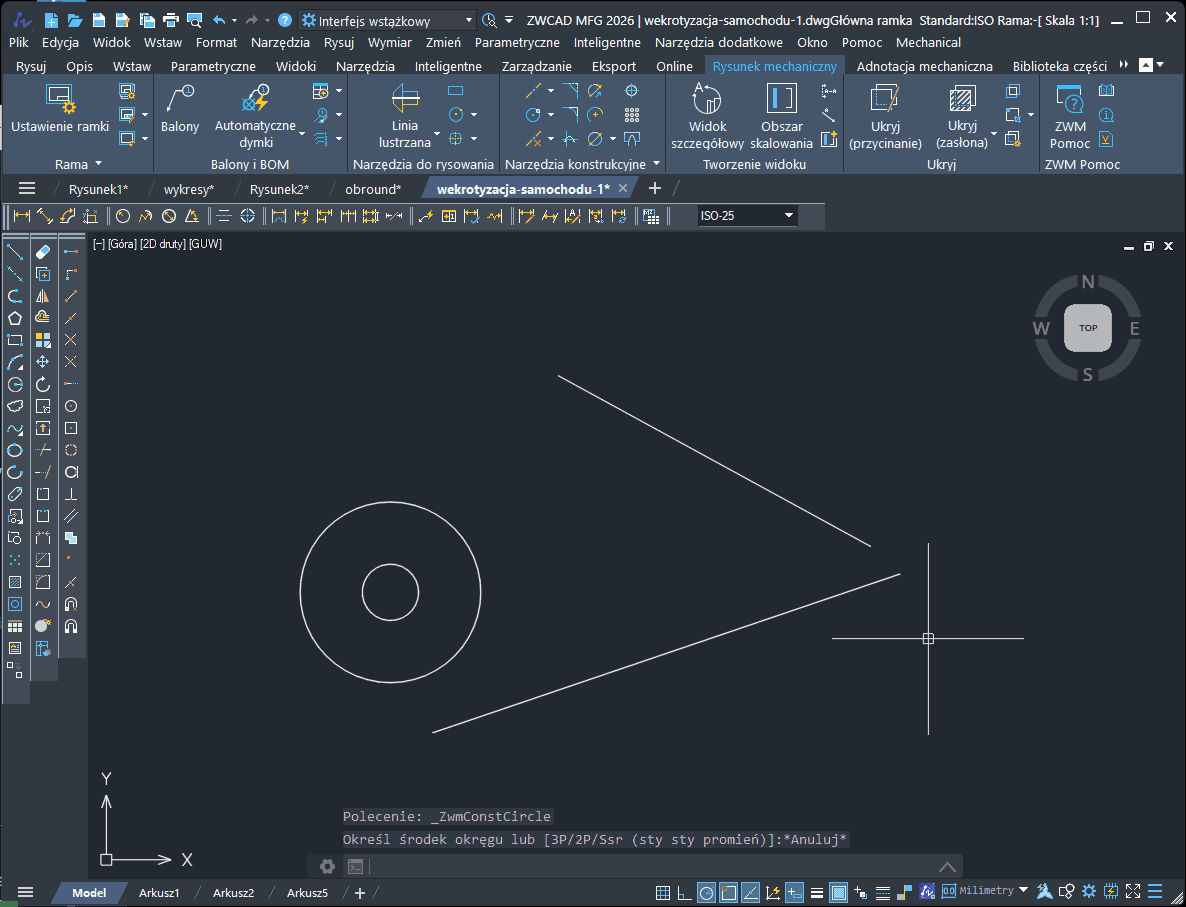The image size is (1186, 907).
Task: Open the Interfejs wstążkowy workspace dropdown
Action: pyautogui.click(x=469, y=20)
